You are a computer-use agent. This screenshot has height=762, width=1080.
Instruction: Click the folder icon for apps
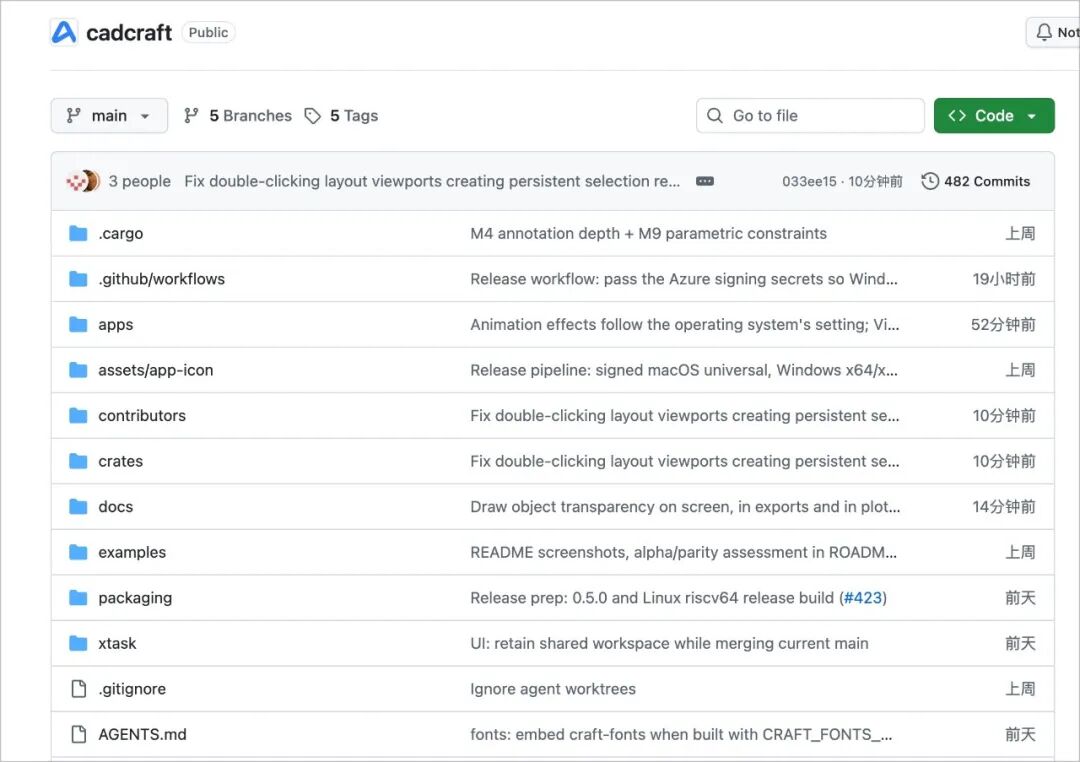(79, 325)
